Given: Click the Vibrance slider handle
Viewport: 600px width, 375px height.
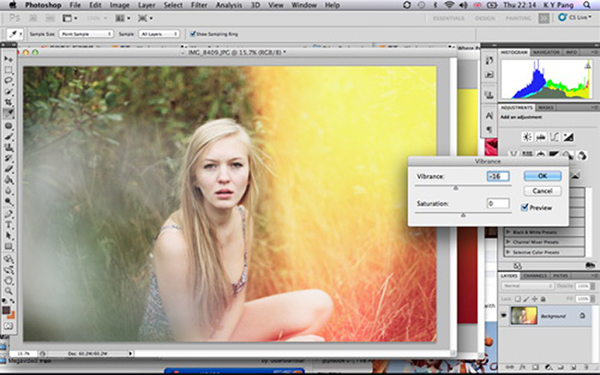Looking at the screenshot, I should [x=456, y=188].
